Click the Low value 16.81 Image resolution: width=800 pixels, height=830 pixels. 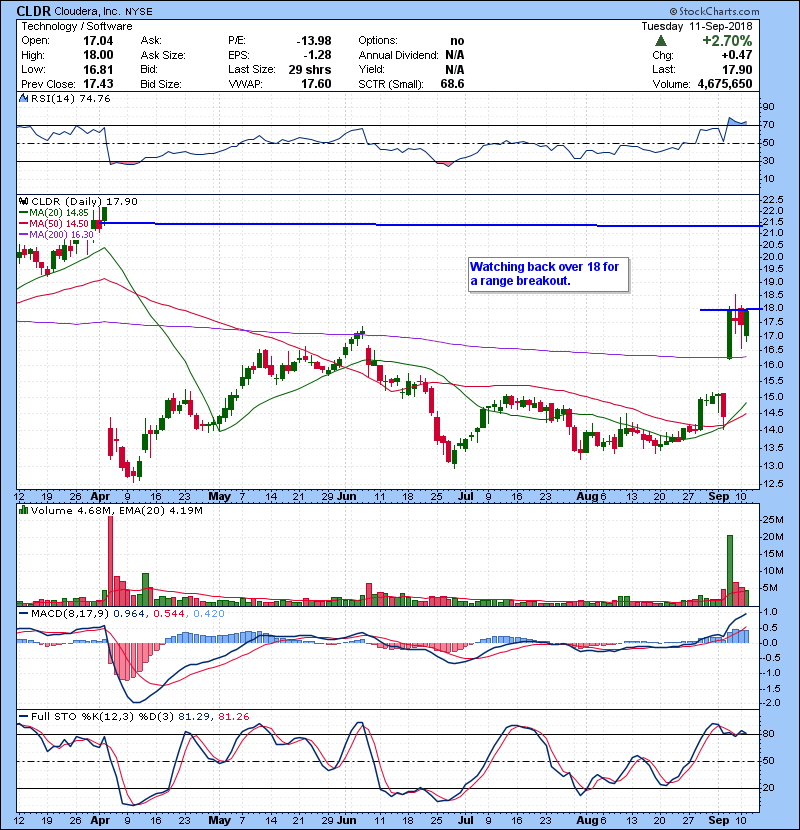[x=98, y=69]
